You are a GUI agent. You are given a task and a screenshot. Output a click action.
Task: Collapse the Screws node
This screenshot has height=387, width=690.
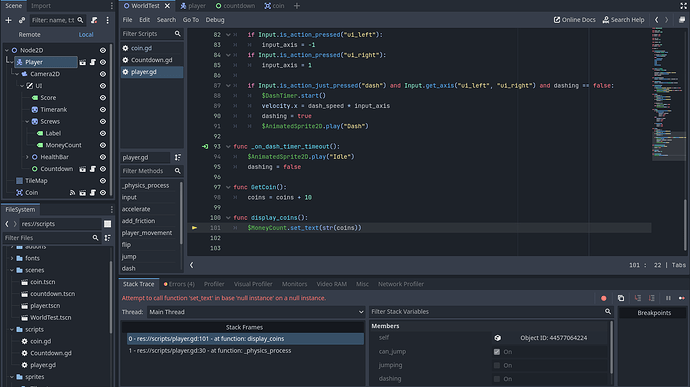click(27, 122)
